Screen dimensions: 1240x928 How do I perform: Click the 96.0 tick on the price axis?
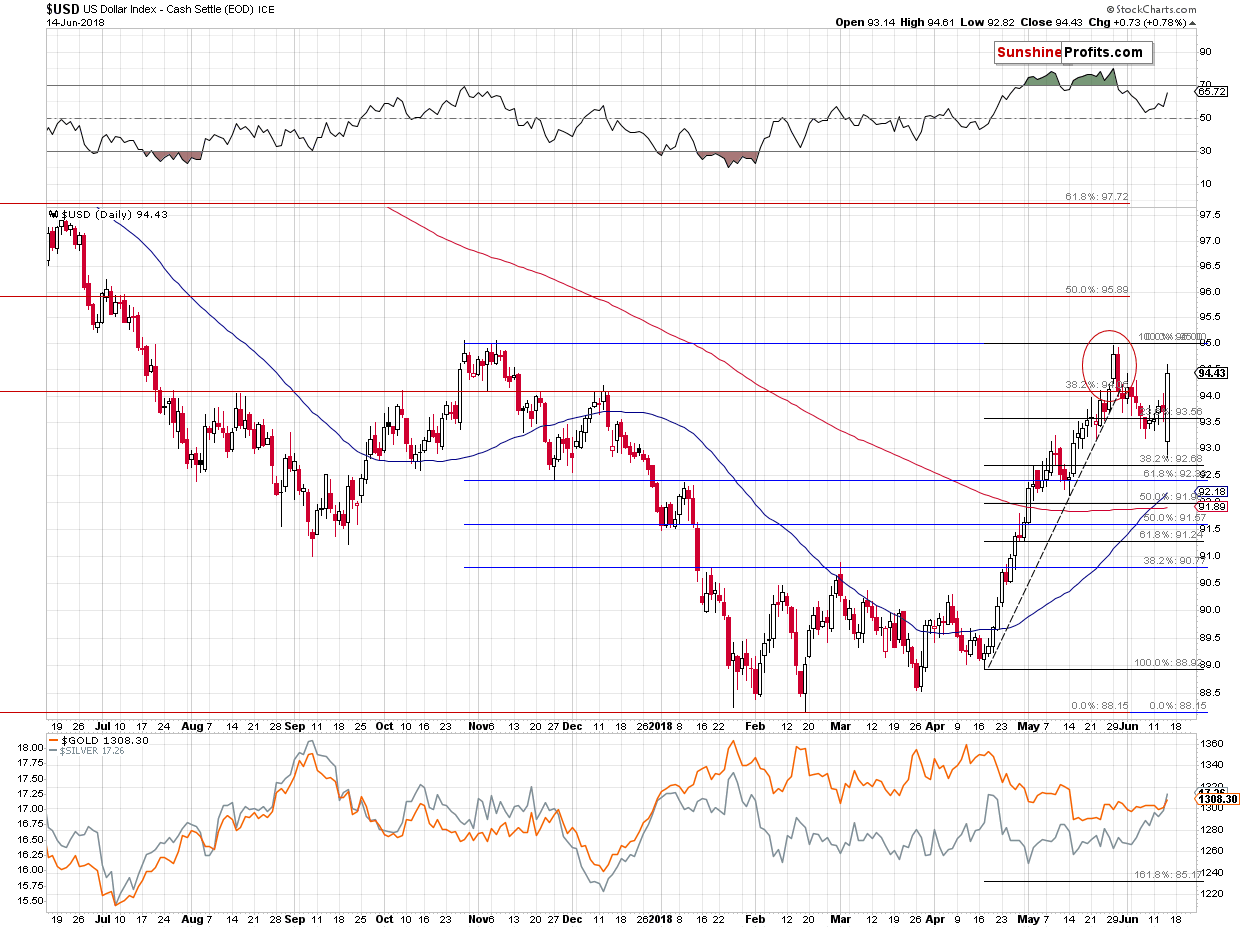tap(1209, 291)
